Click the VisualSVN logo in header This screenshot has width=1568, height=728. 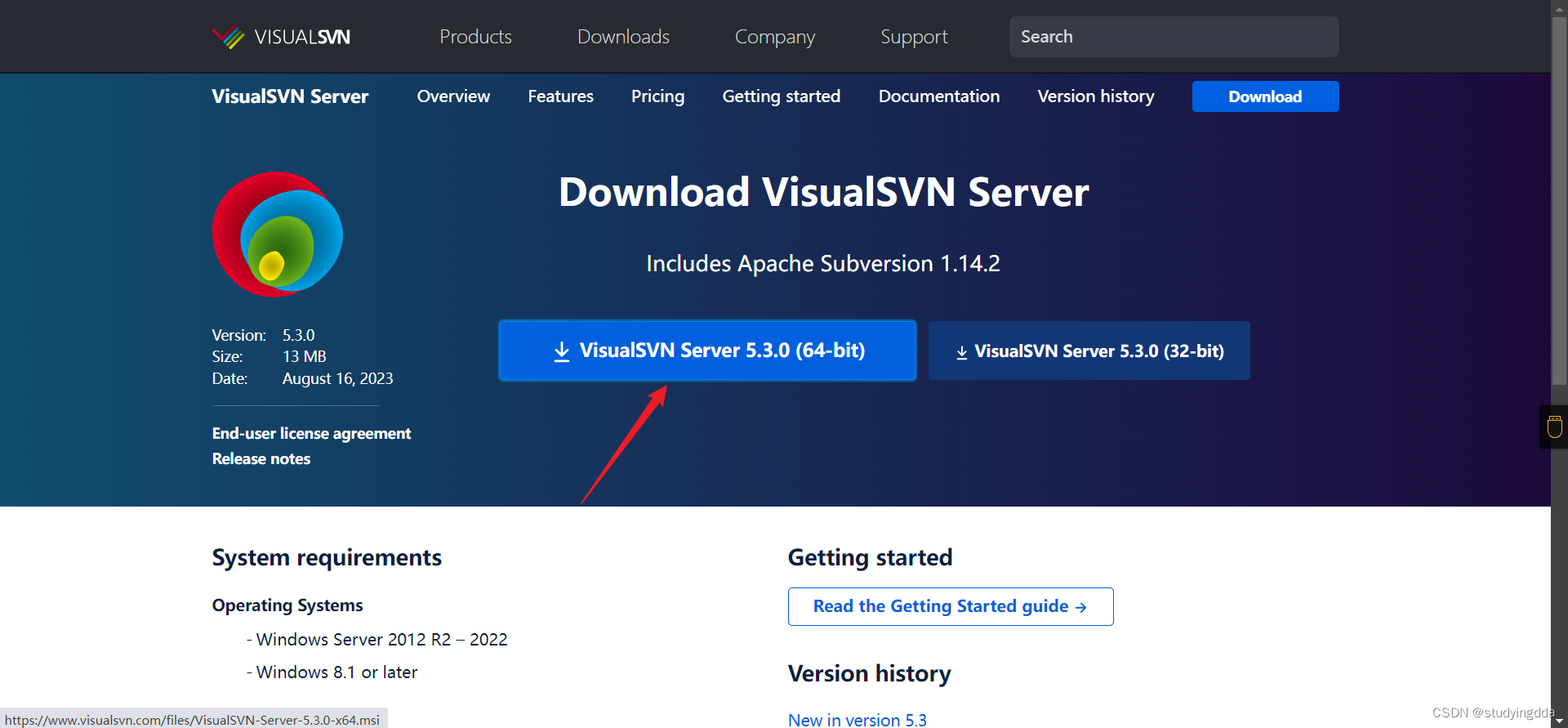pyautogui.click(x=281, y=37)
